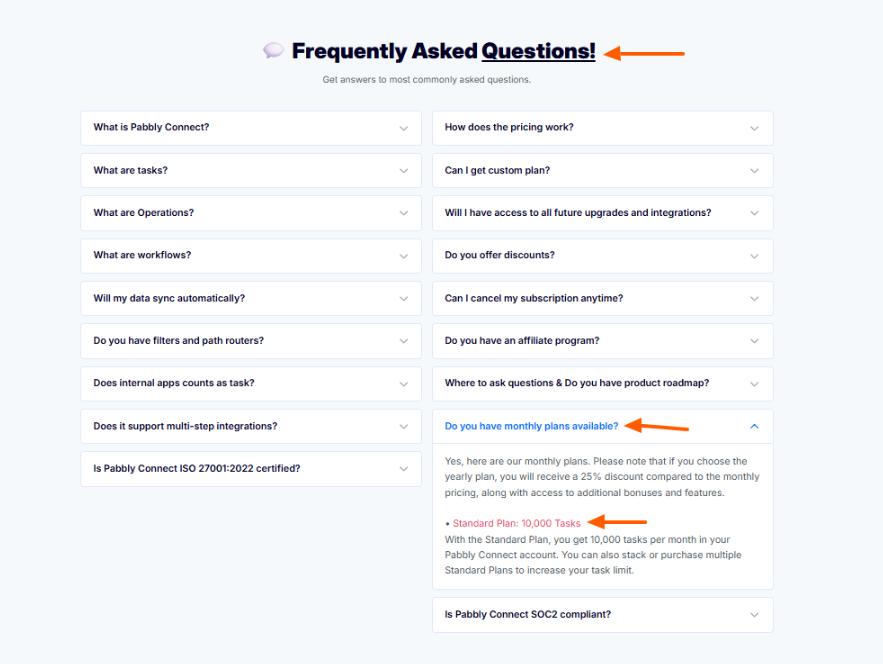Click the chevron icon for "What are workflows?"
883x664 pixels.
click(403, 256)
